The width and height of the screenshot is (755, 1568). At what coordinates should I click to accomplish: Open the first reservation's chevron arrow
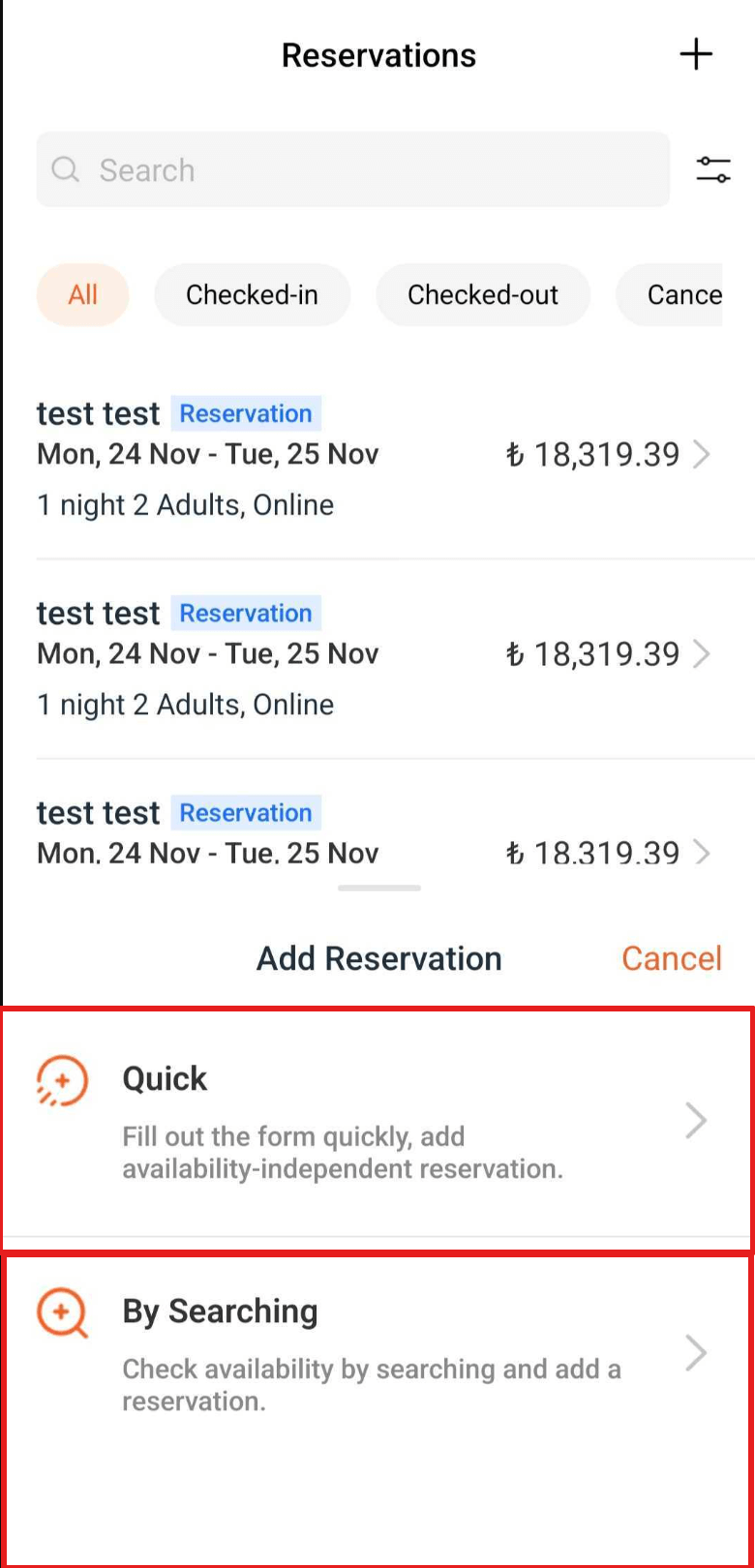(703, 455)
